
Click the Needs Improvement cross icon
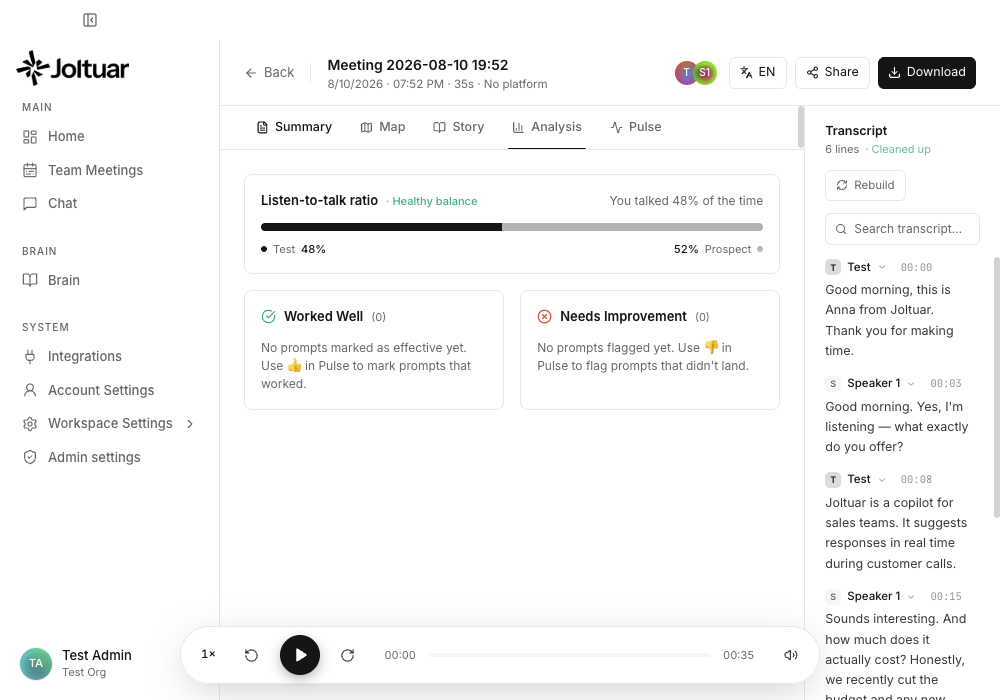[544, 316]
